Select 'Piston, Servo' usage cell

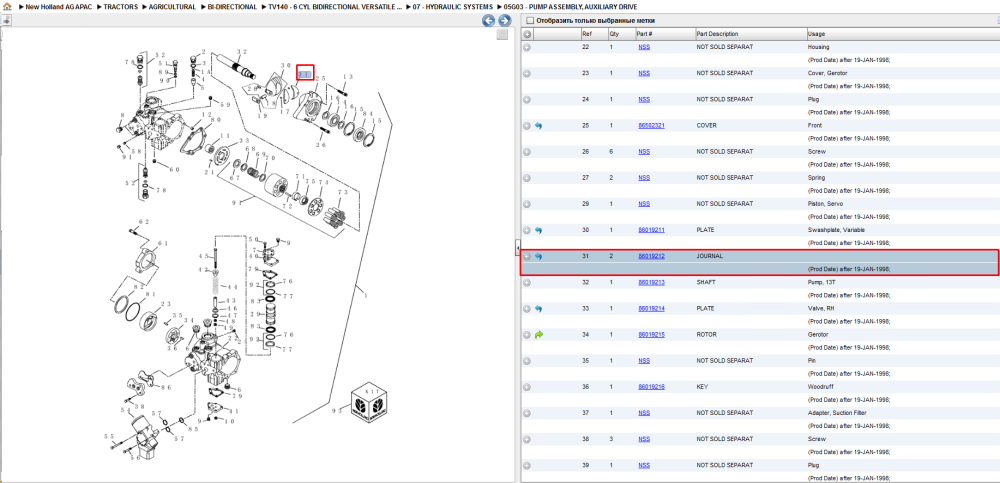(x=825, y=204)
